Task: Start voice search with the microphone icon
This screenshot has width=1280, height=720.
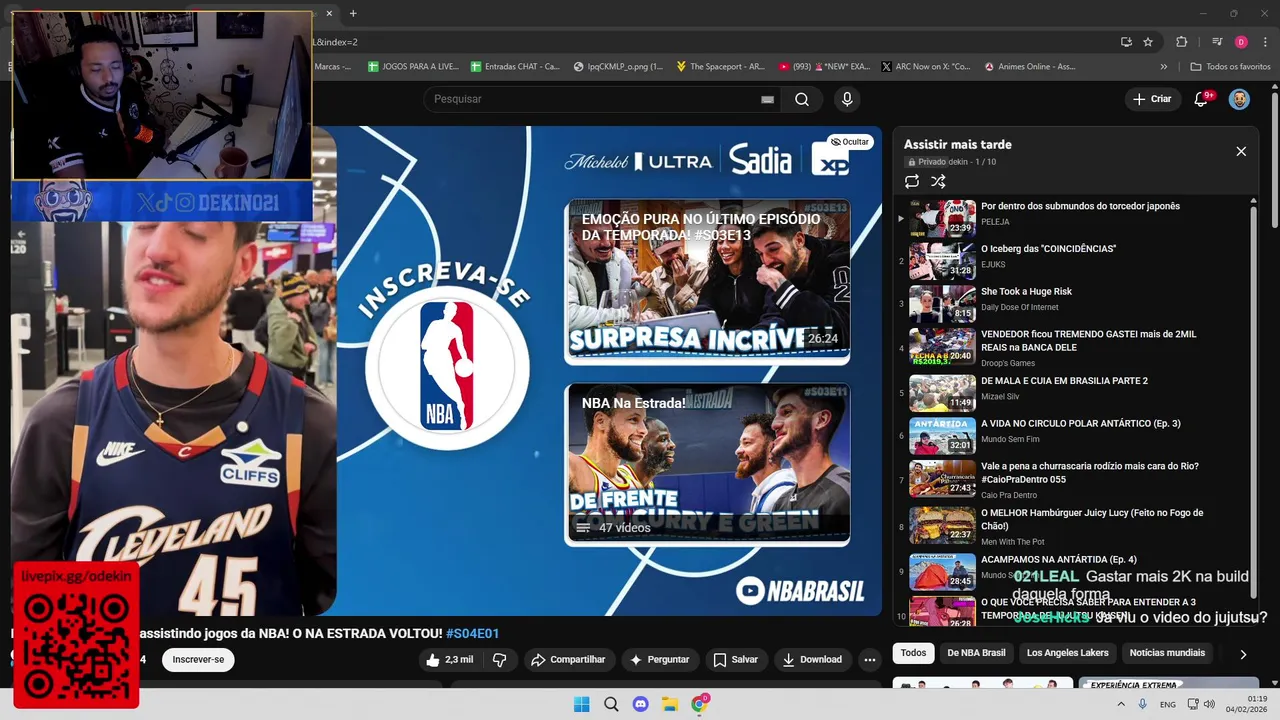Action: click(847, 99)
